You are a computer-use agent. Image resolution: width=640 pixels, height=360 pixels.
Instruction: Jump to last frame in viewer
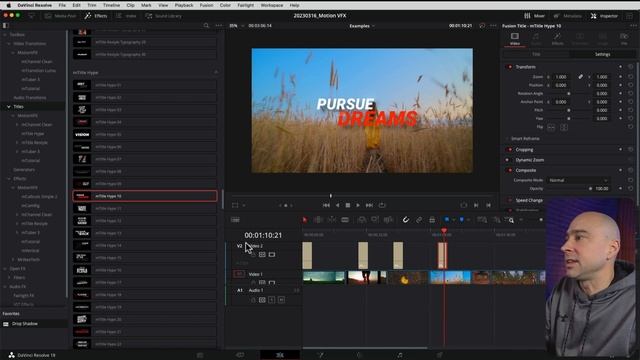pos(369,205)
